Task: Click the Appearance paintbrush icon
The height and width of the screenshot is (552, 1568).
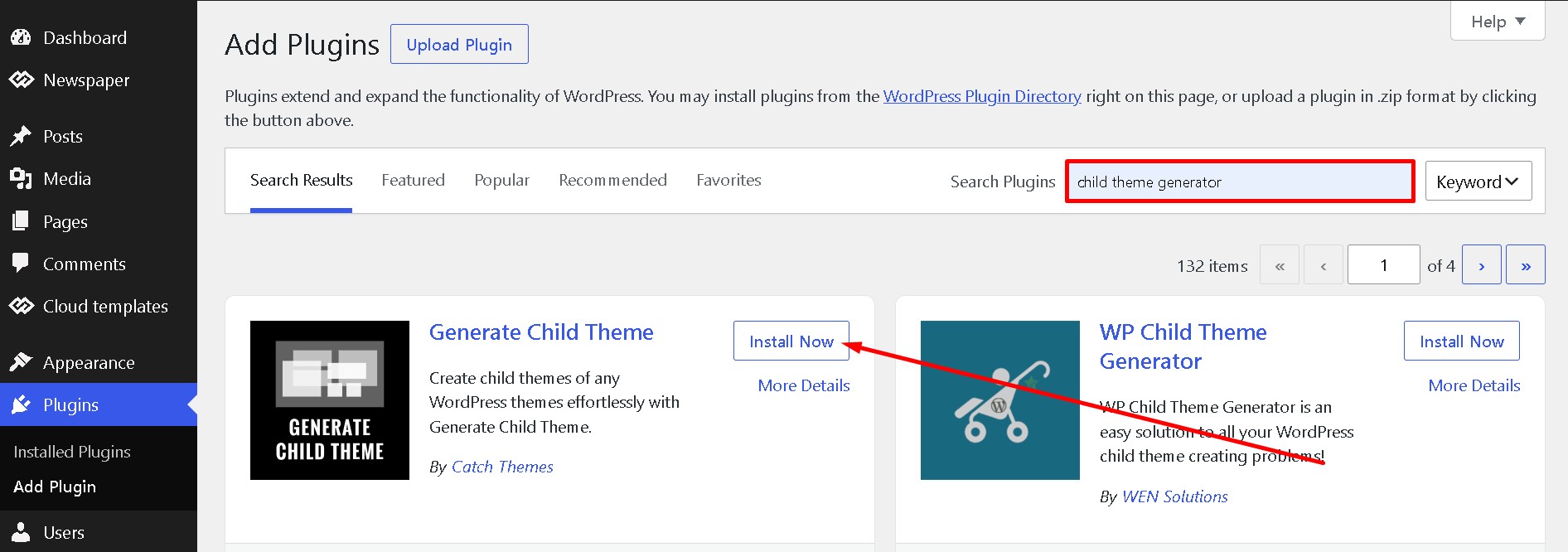Action: click(x=21, y=362)
